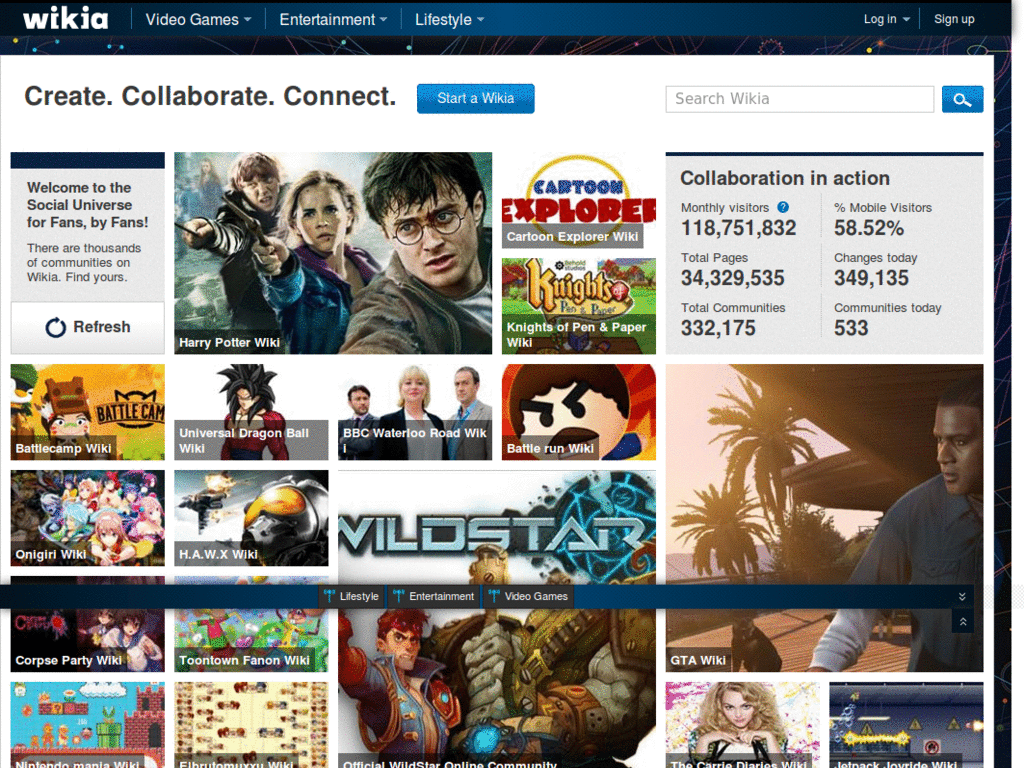The height and width of the screenshot is (768, 1024).
Task: Open the Onigiri Wiki tile
Action: (88, 518)
